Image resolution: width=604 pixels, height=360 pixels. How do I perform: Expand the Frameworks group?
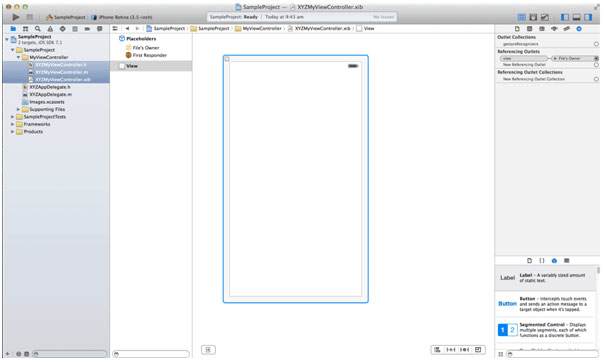tap(12, 124)
